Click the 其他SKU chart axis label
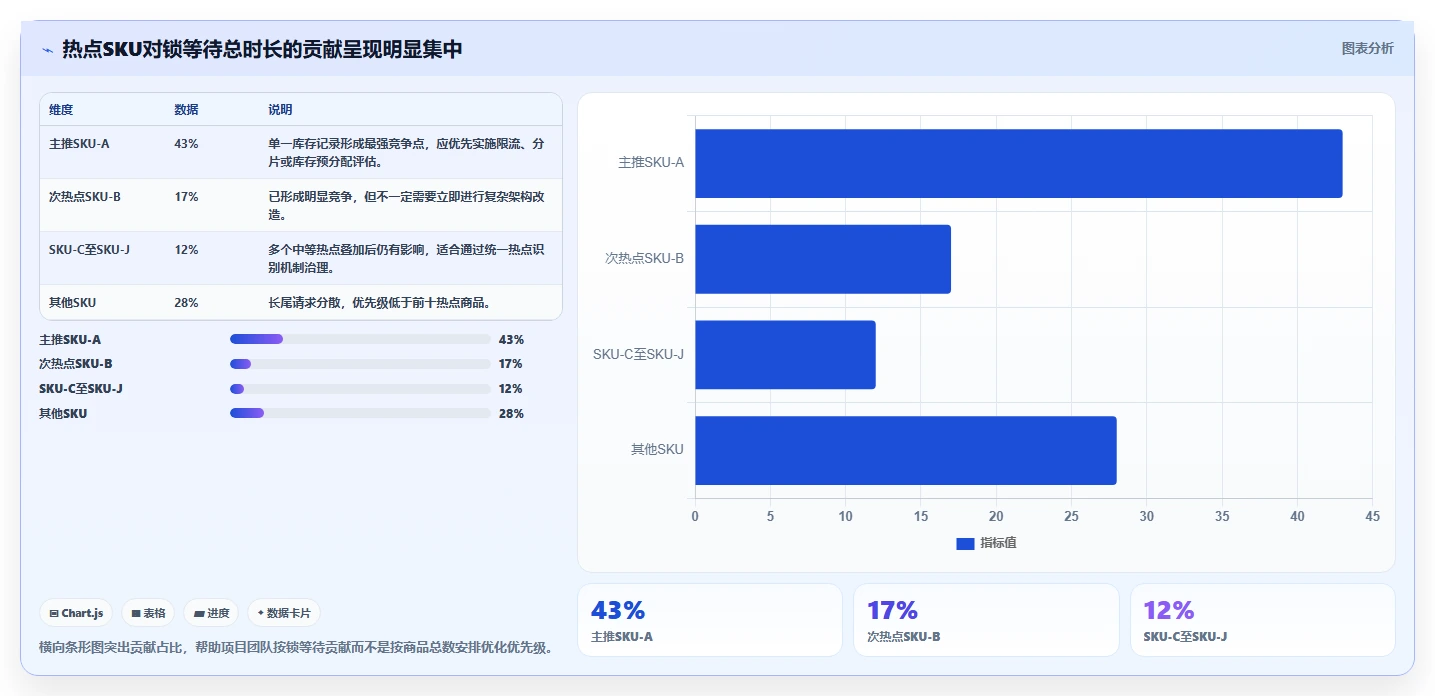 657,450
